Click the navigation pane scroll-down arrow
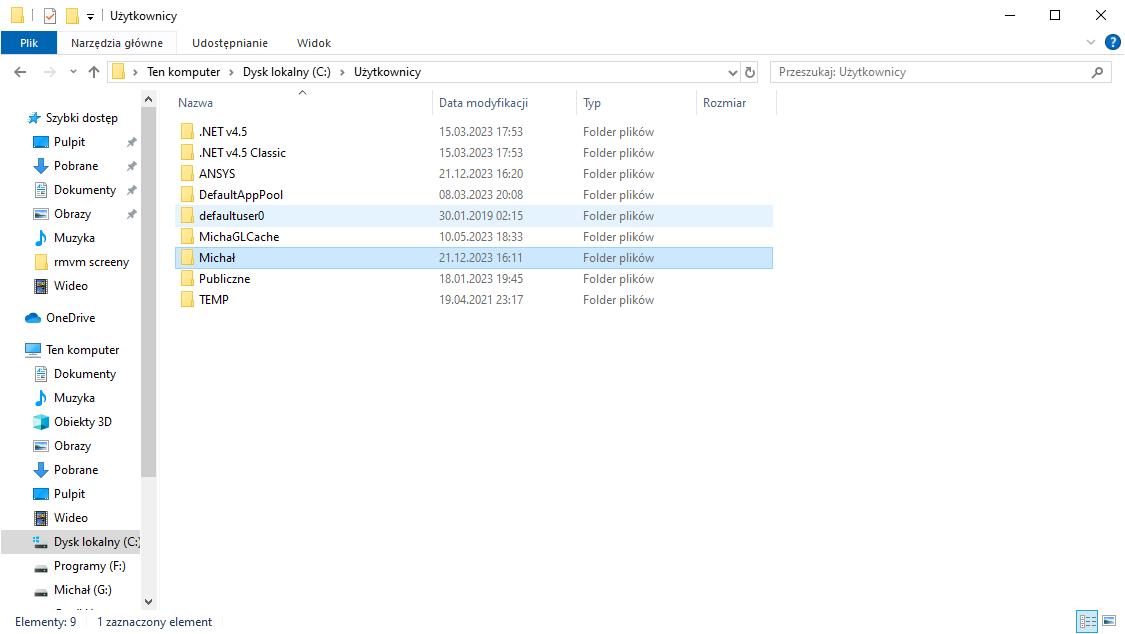1125x634 pixels. tap(149, 601)
